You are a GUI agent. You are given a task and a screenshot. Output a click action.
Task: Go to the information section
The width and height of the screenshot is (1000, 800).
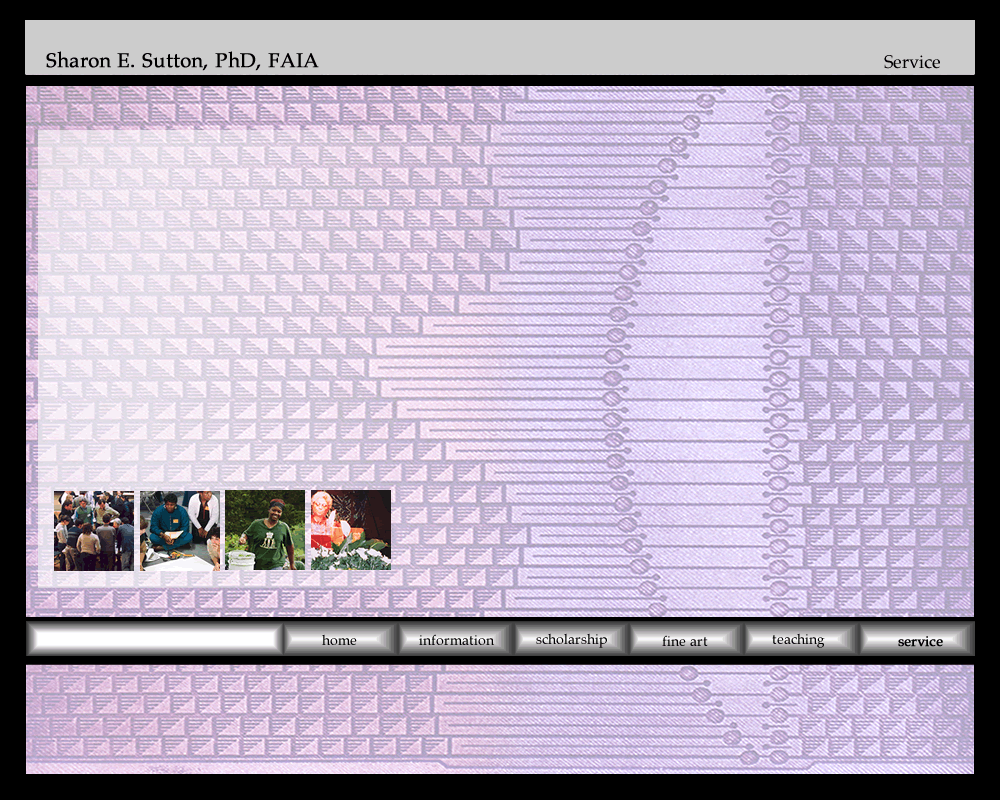456,640
